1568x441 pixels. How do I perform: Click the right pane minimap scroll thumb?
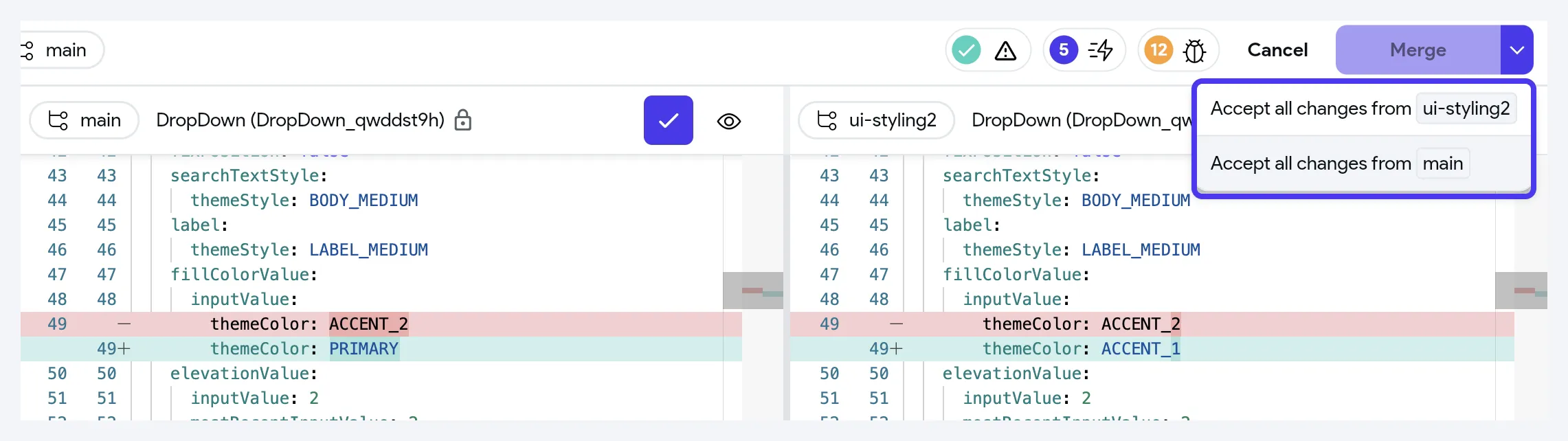(x=1521, y=291)
